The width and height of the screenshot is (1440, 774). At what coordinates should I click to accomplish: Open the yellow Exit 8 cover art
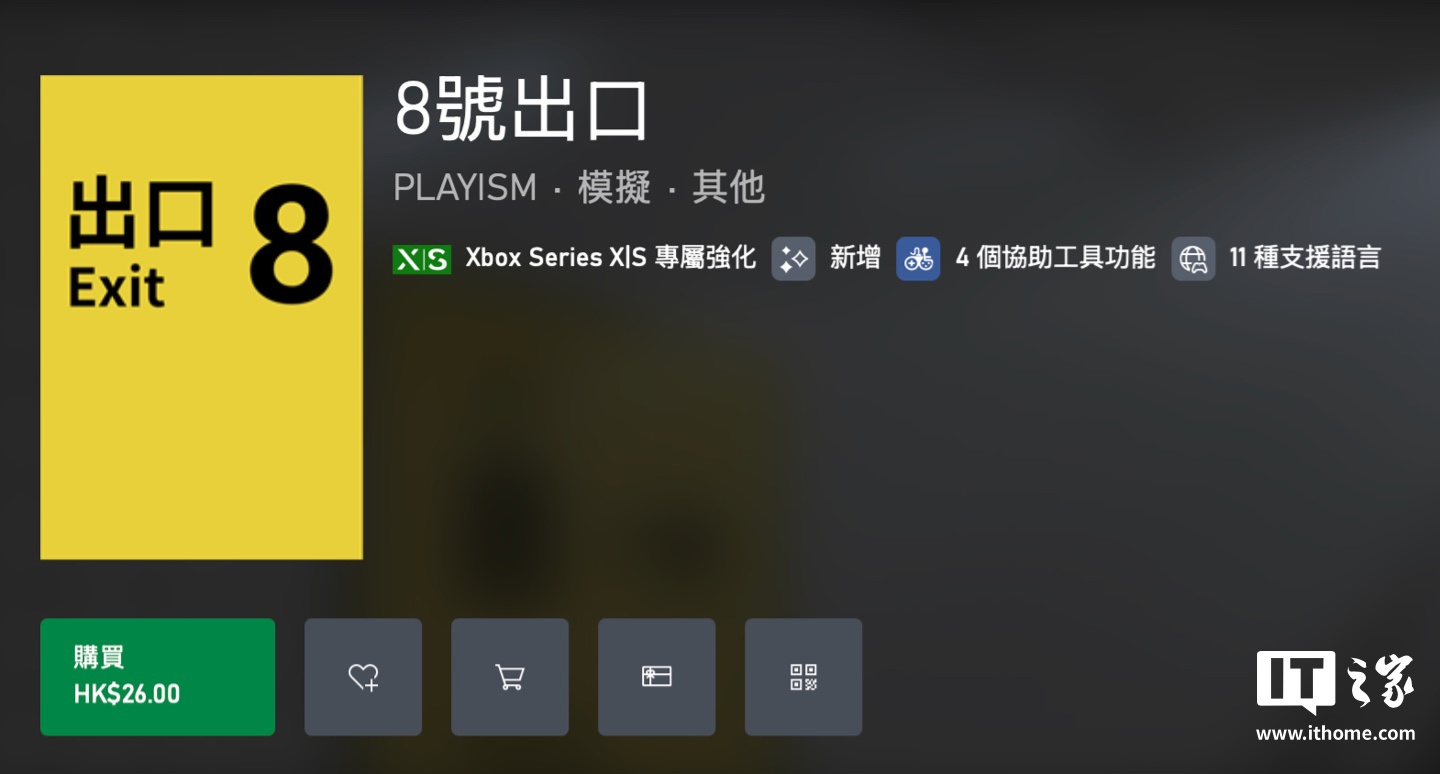coord(201,317)
